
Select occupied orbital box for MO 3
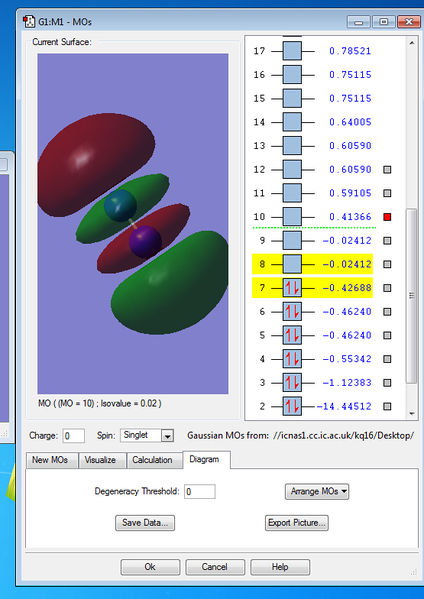292,382
